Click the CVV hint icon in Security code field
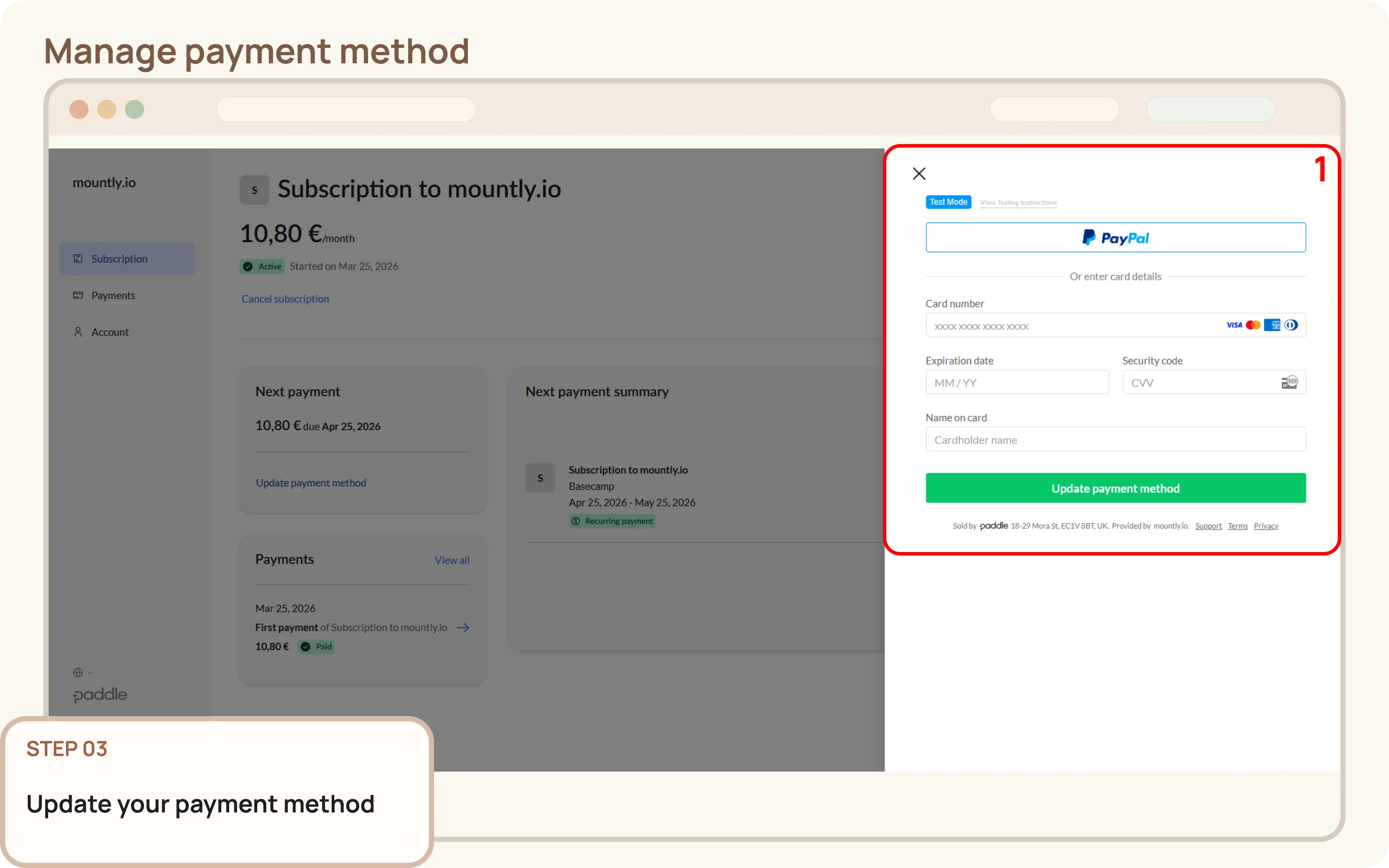 pos(1290,382)
